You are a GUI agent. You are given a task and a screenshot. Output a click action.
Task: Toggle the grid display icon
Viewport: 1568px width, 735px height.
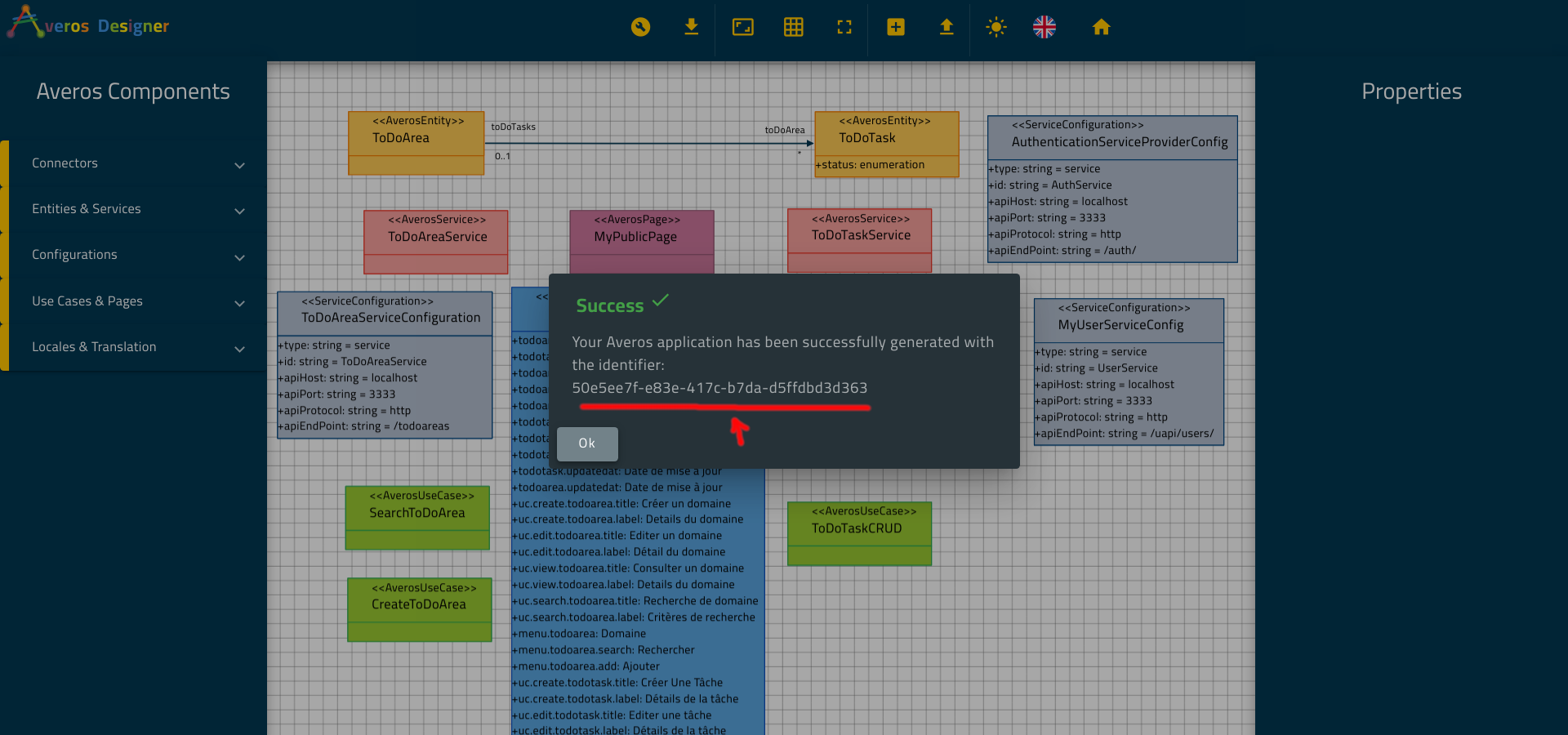click(793, 27)
